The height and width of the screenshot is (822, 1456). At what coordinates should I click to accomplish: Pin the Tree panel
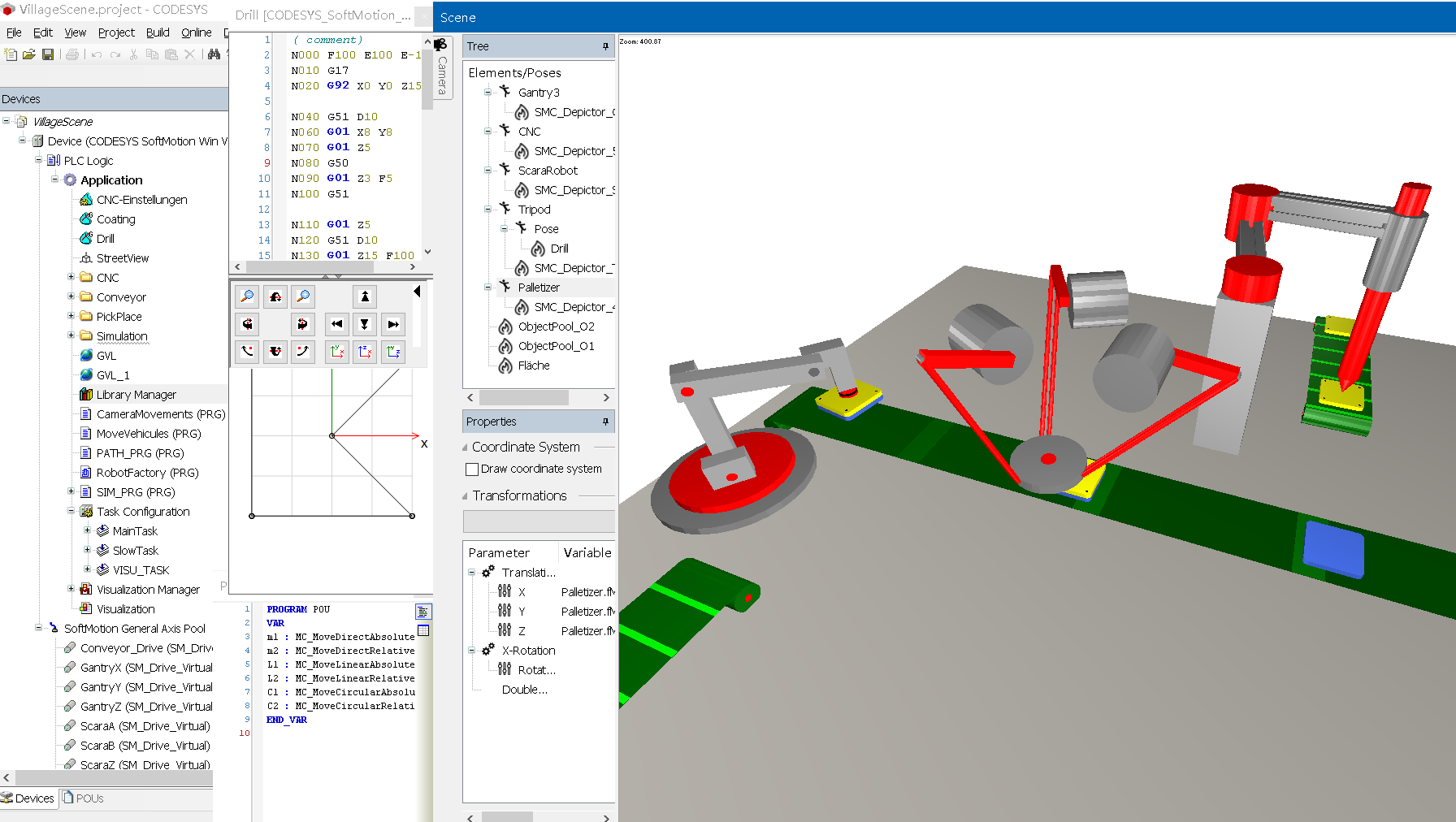coord(605,46)
